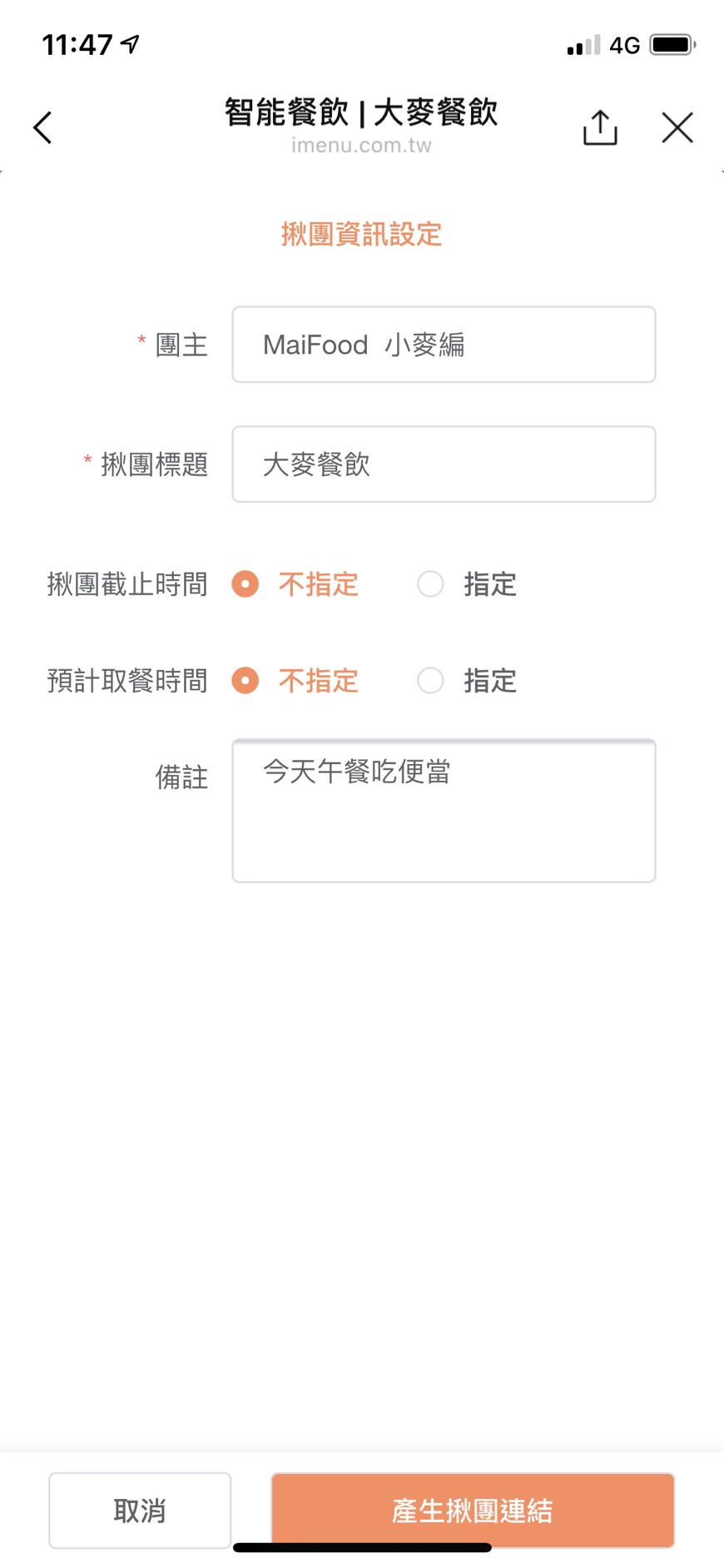This screenshot has width=724, height=1568.
Task: Tap the location arrow beside the clock
Action: [131, 43]
